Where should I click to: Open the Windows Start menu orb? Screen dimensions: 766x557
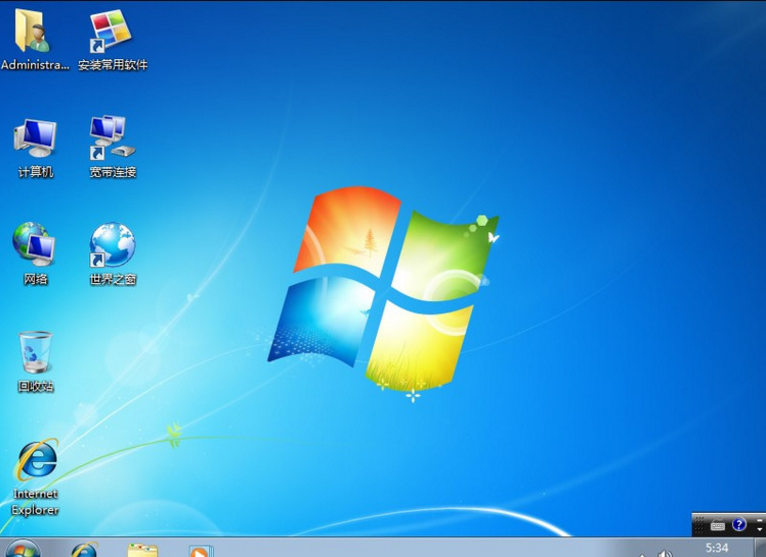coord(21,549)
